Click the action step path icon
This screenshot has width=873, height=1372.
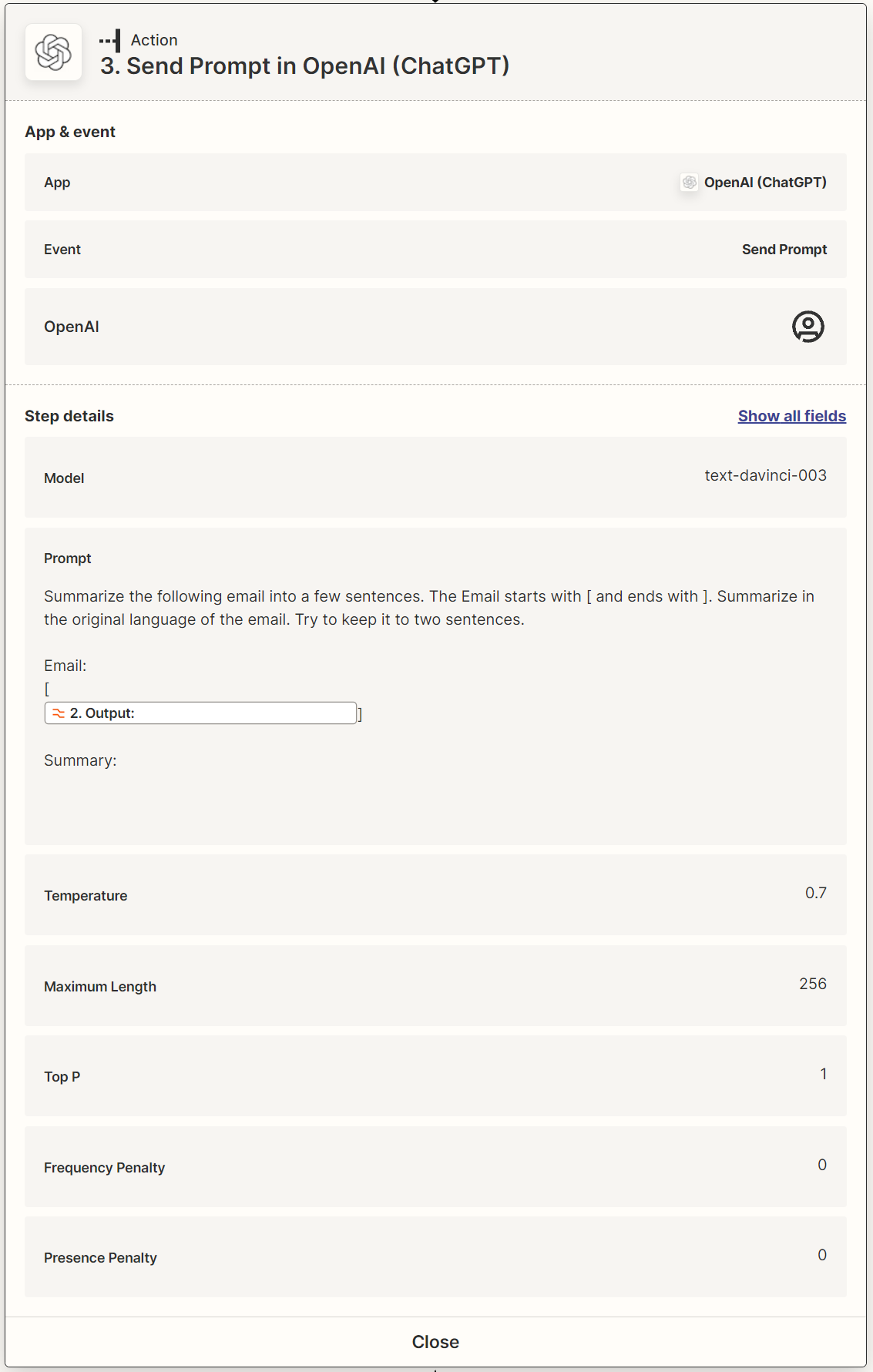point(110,40)
